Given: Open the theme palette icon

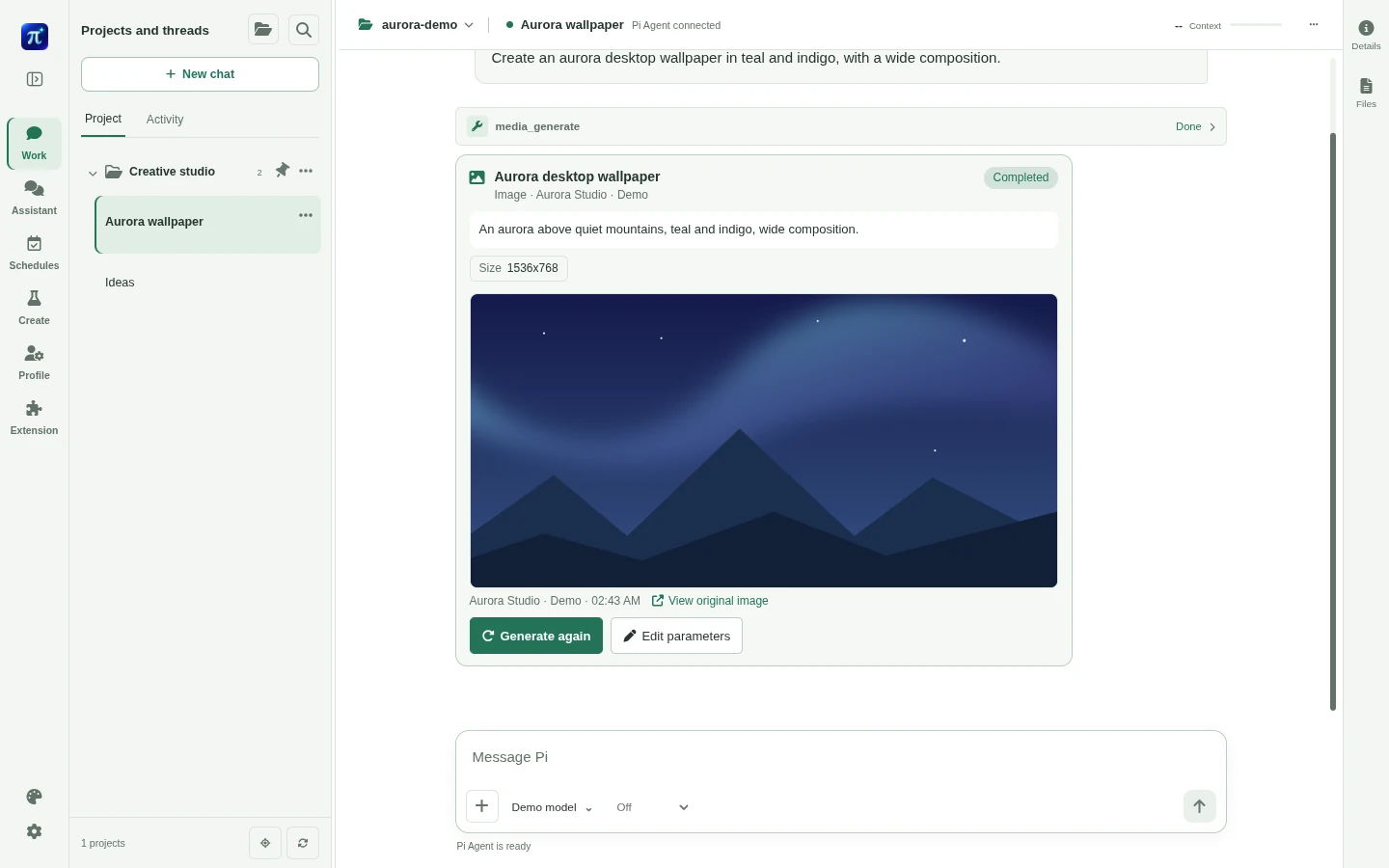Looking at the screenshot, I should click(x=35, y=797).
